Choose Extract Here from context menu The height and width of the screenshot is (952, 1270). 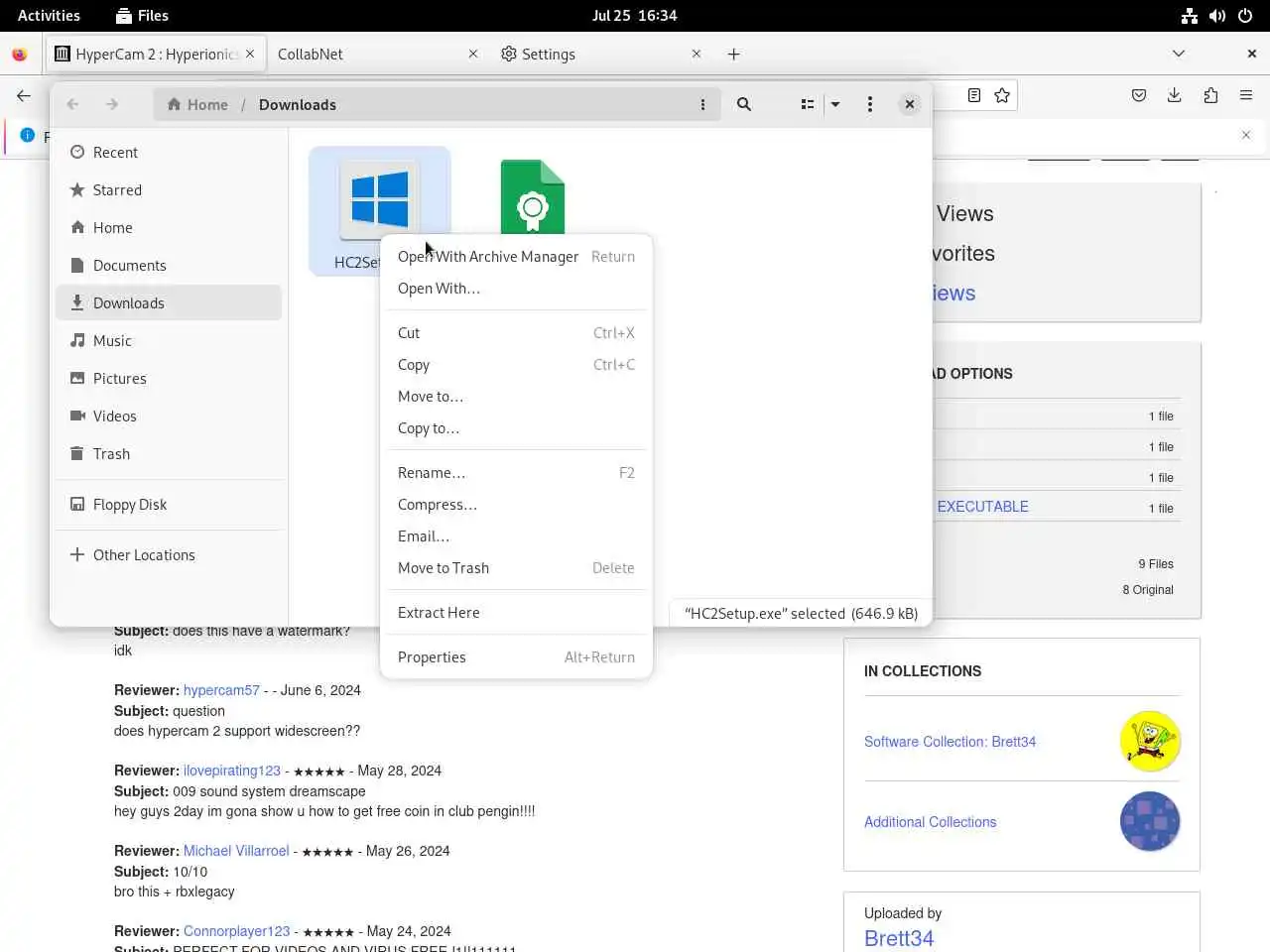point(516,612)
